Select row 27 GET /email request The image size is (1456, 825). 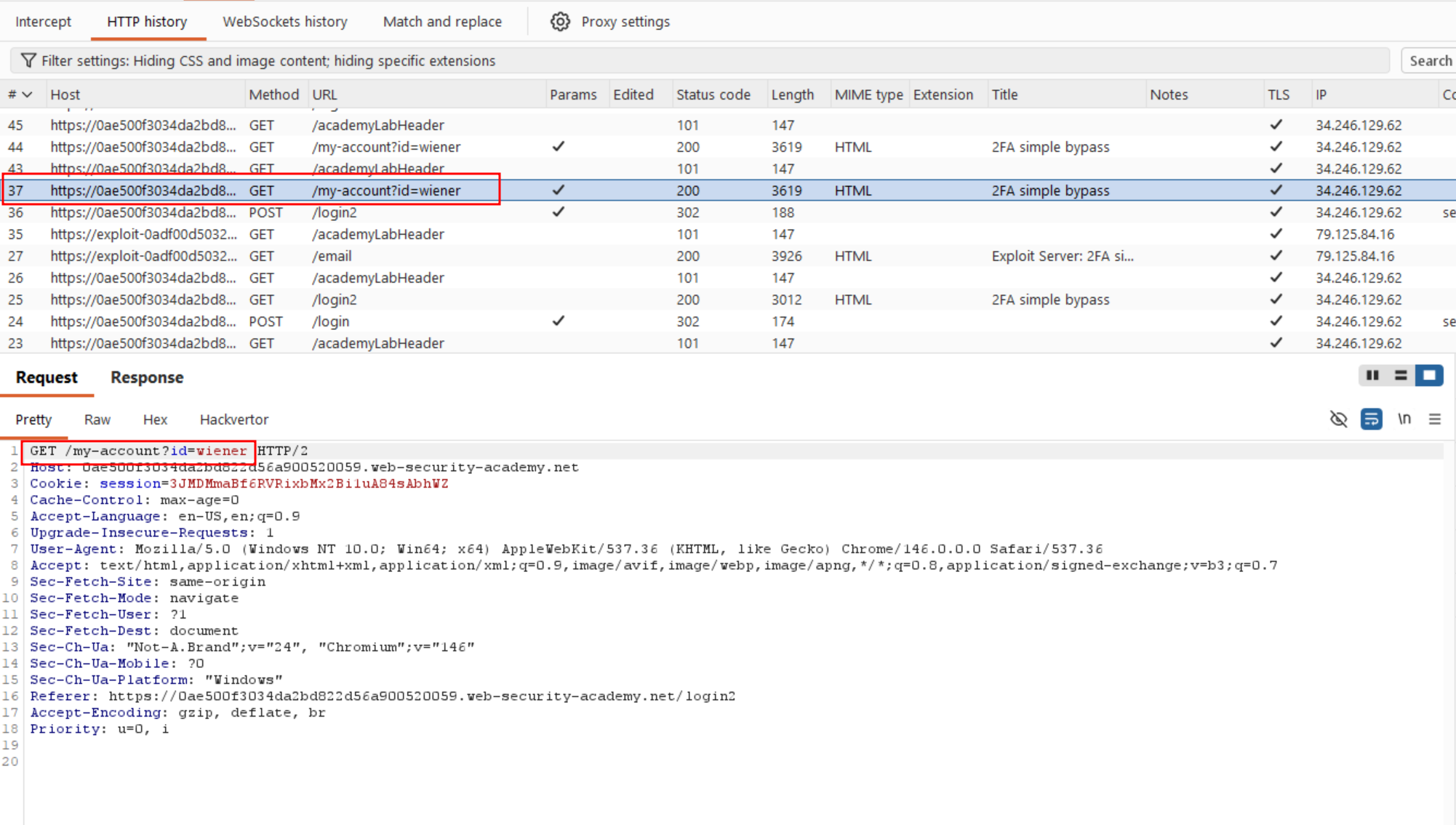[728, 256]
